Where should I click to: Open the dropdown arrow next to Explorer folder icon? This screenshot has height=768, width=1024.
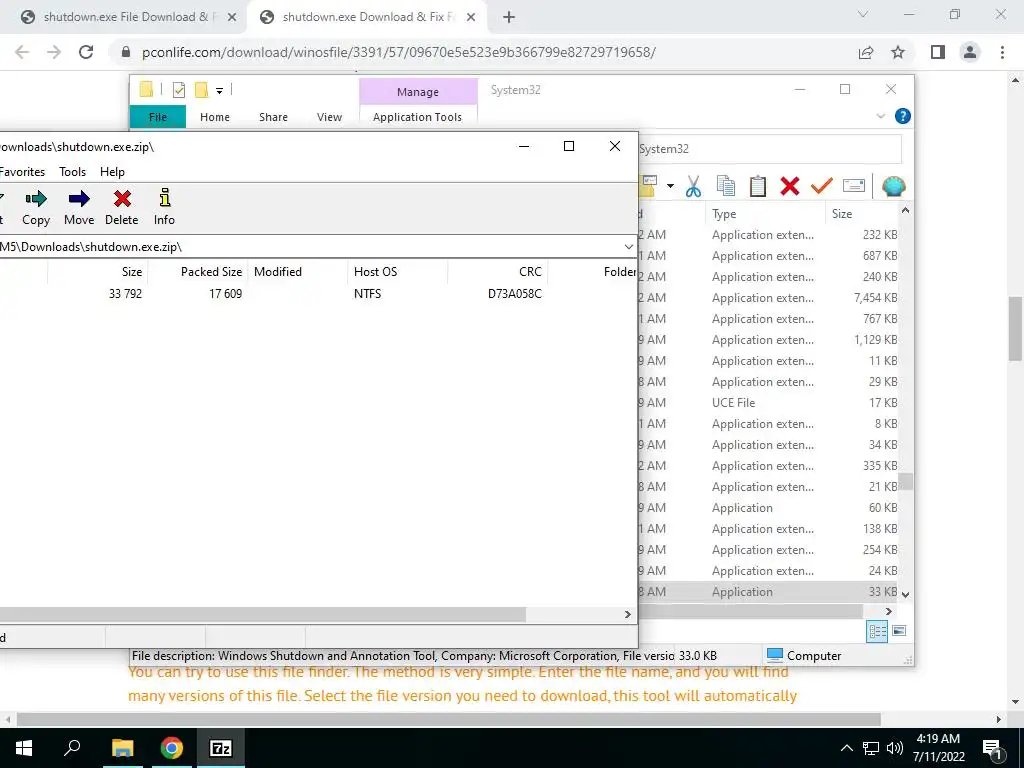click(x=670, y=187)
